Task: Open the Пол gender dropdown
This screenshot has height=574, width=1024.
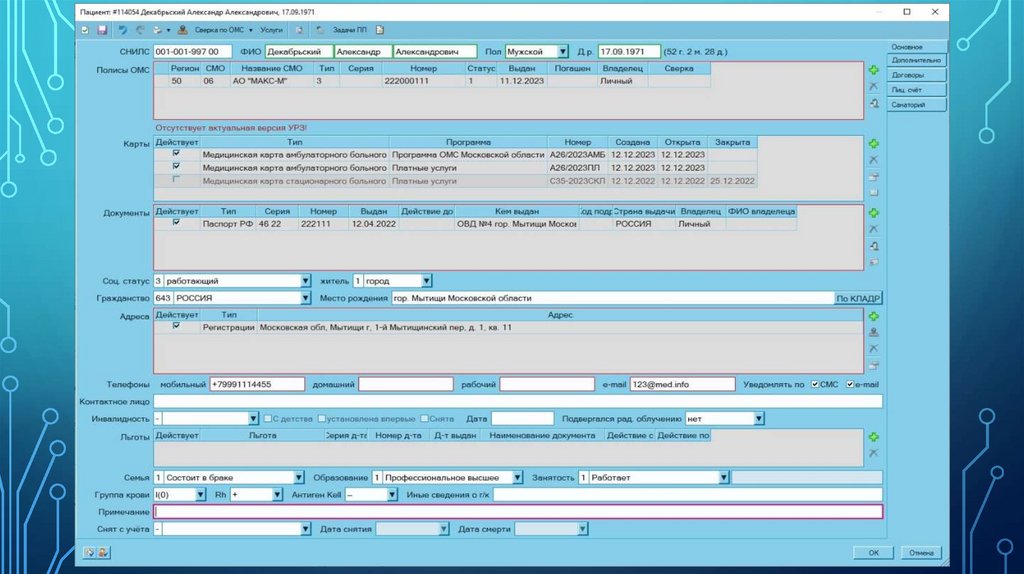Action: pos(564,51)
